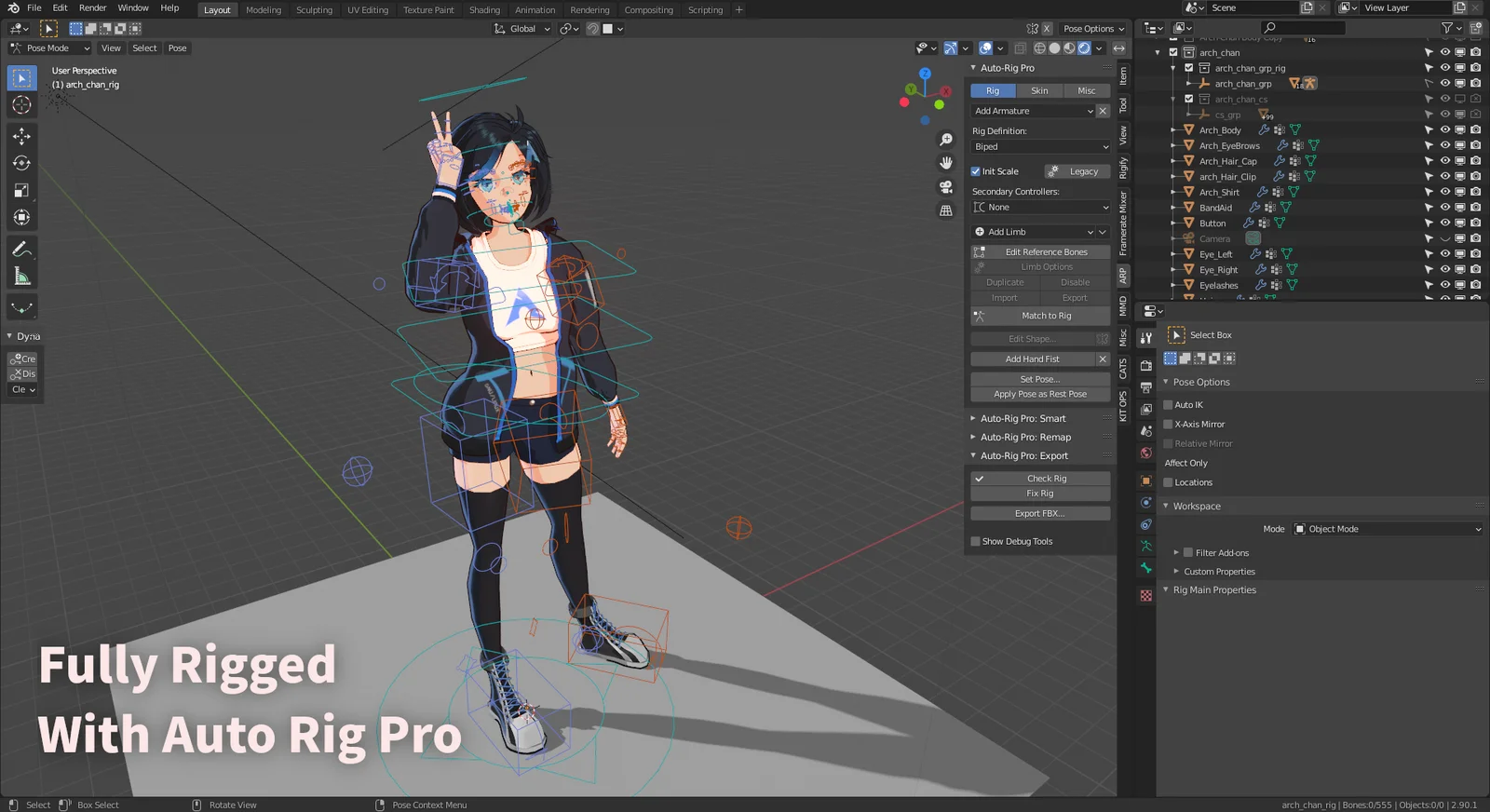
Task: Click the Export FBX button
Action: (x=1040, y=514)
